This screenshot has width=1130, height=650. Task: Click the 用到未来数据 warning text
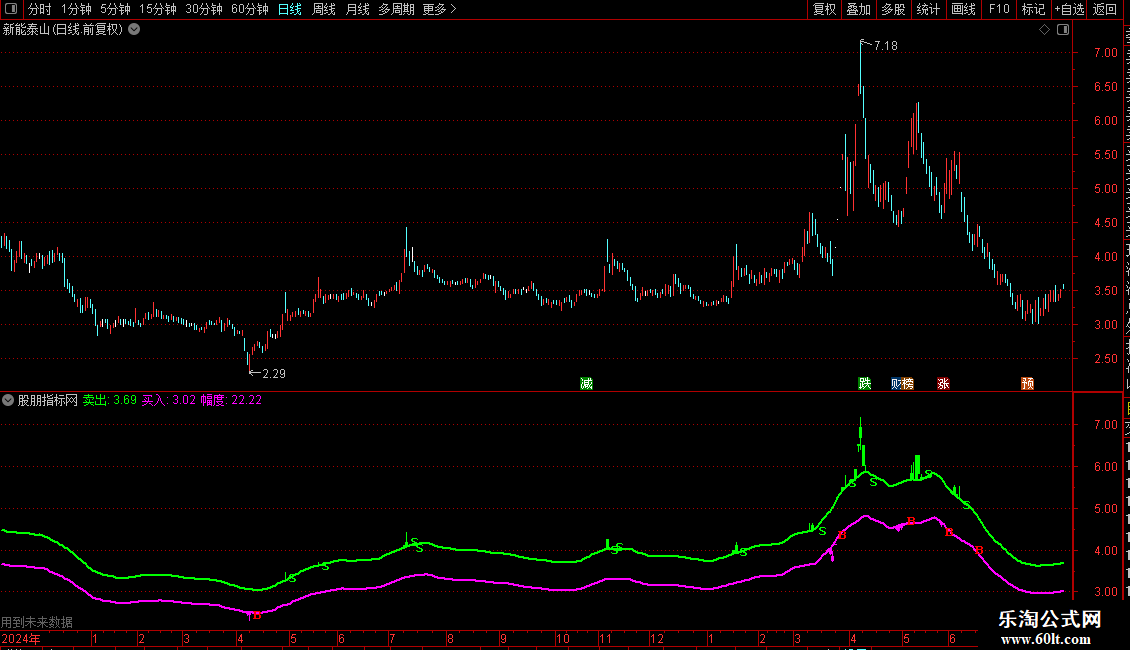pos(37,622)
